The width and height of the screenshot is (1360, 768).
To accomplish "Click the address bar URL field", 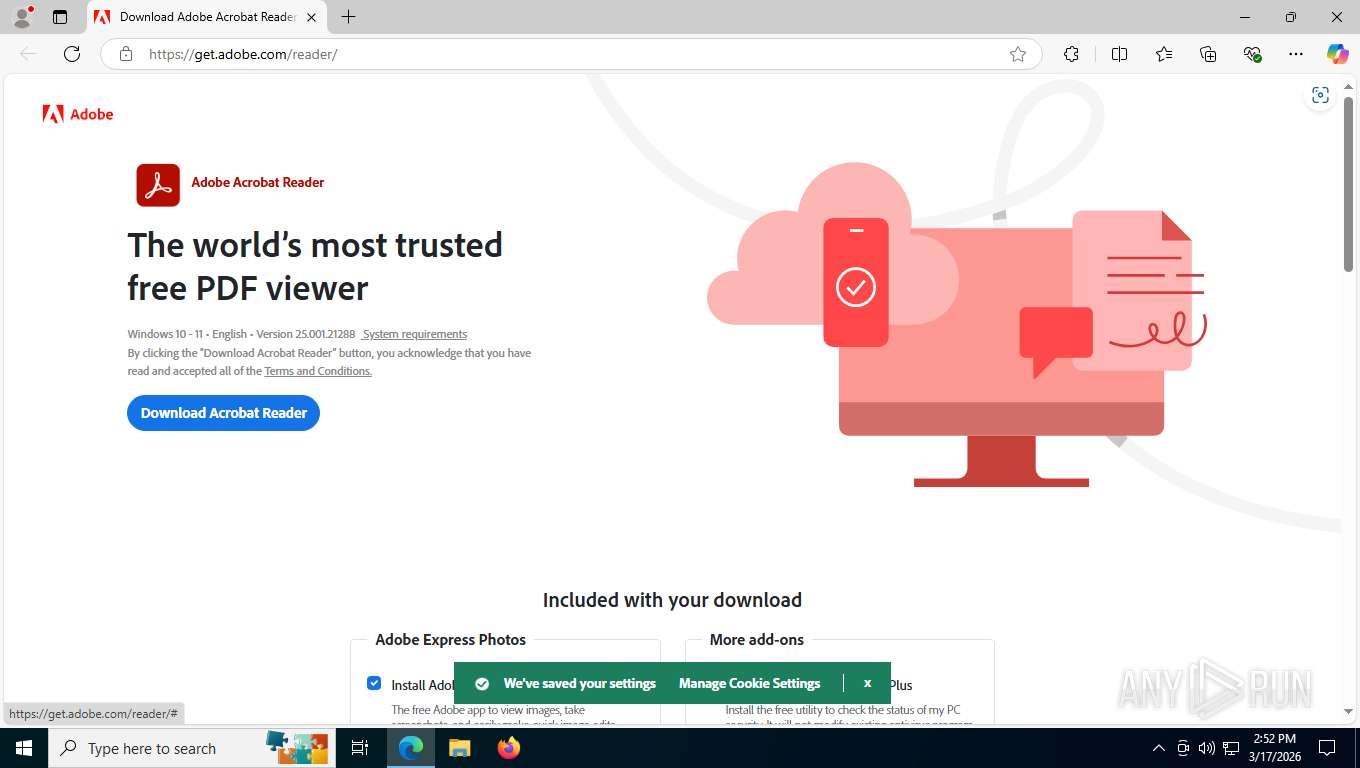I will coord(570,54).
